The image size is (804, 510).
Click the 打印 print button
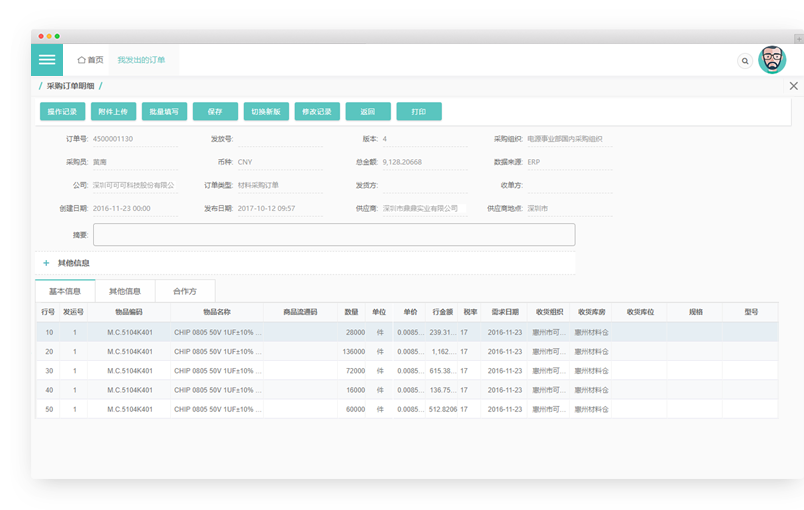[x=419, y=112]
